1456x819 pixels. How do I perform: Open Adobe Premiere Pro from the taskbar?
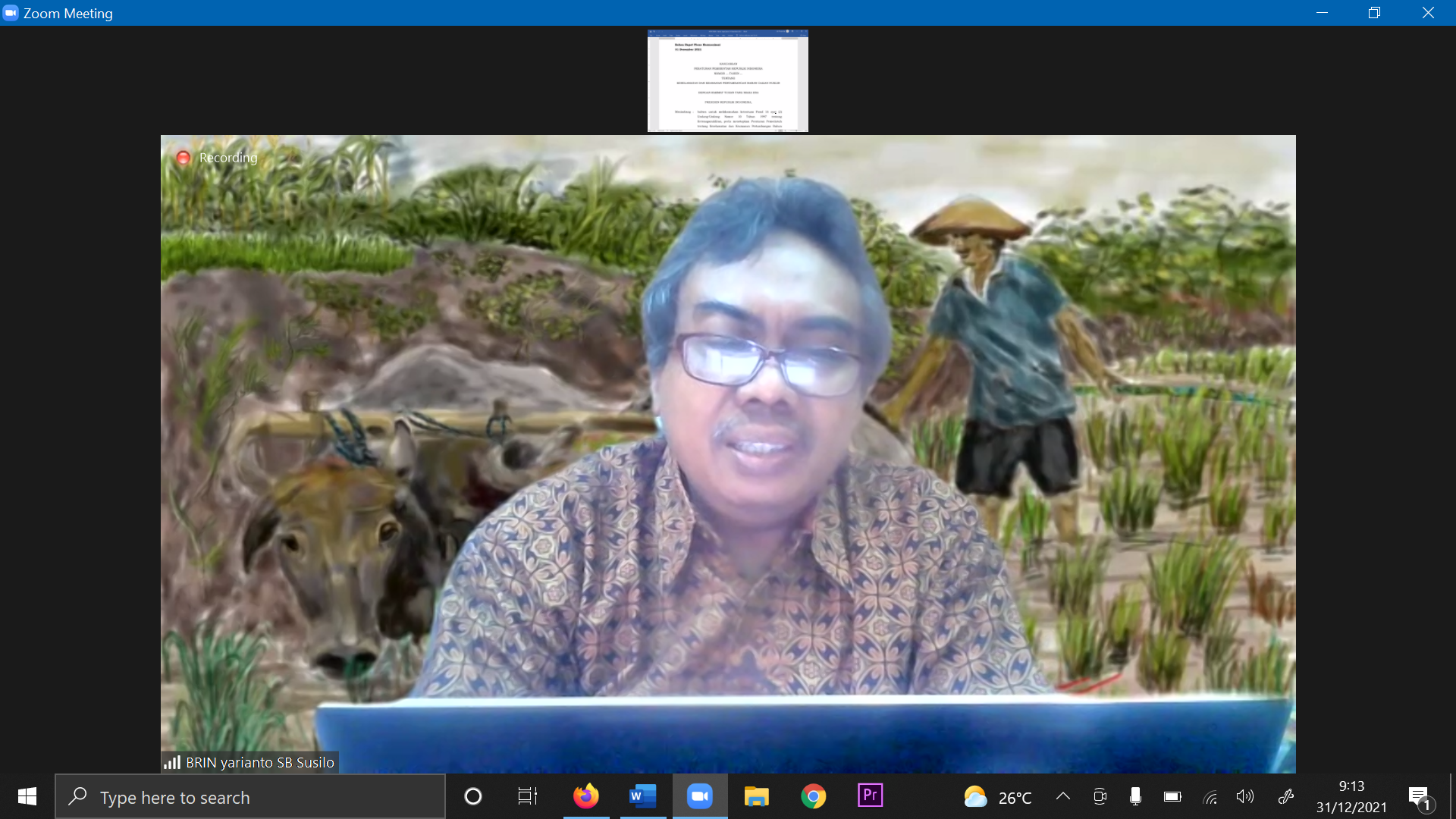(870, 796)
